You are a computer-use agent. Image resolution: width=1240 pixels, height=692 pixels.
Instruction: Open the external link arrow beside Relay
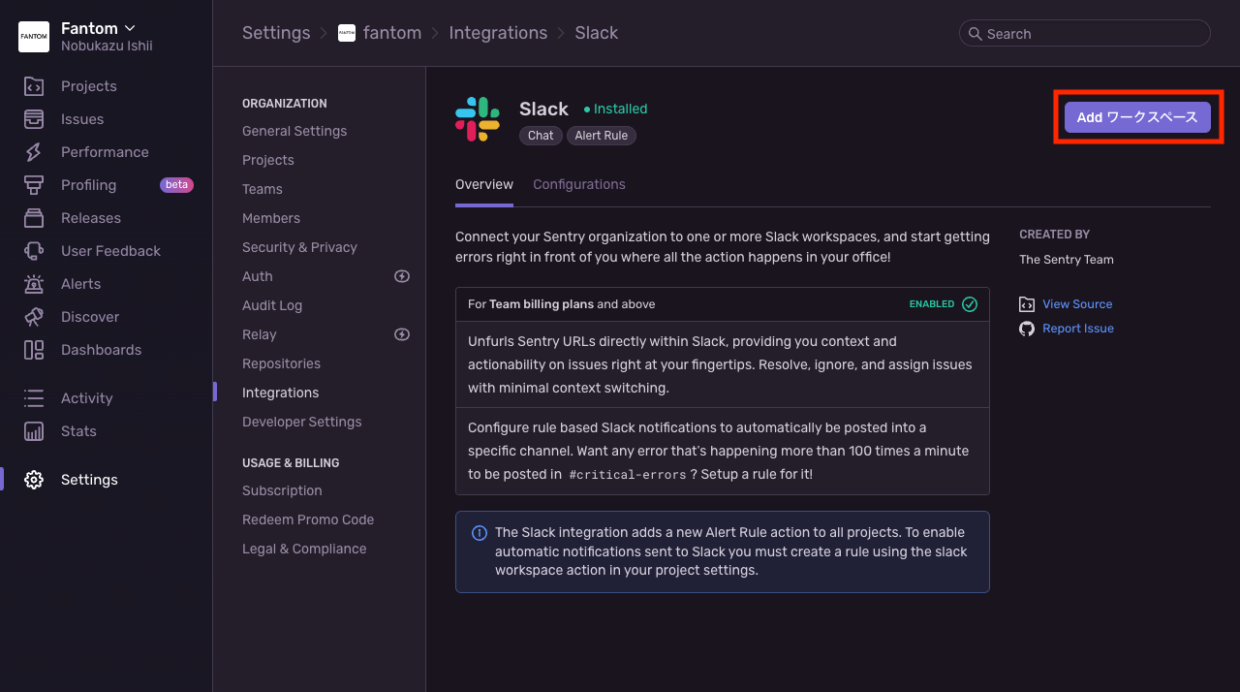(401, 334)
